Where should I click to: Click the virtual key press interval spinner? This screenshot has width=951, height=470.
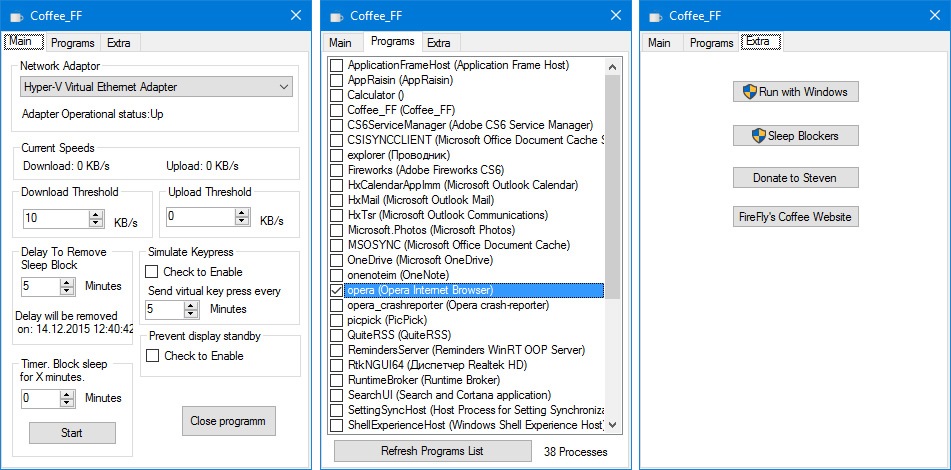coord(192,310)
